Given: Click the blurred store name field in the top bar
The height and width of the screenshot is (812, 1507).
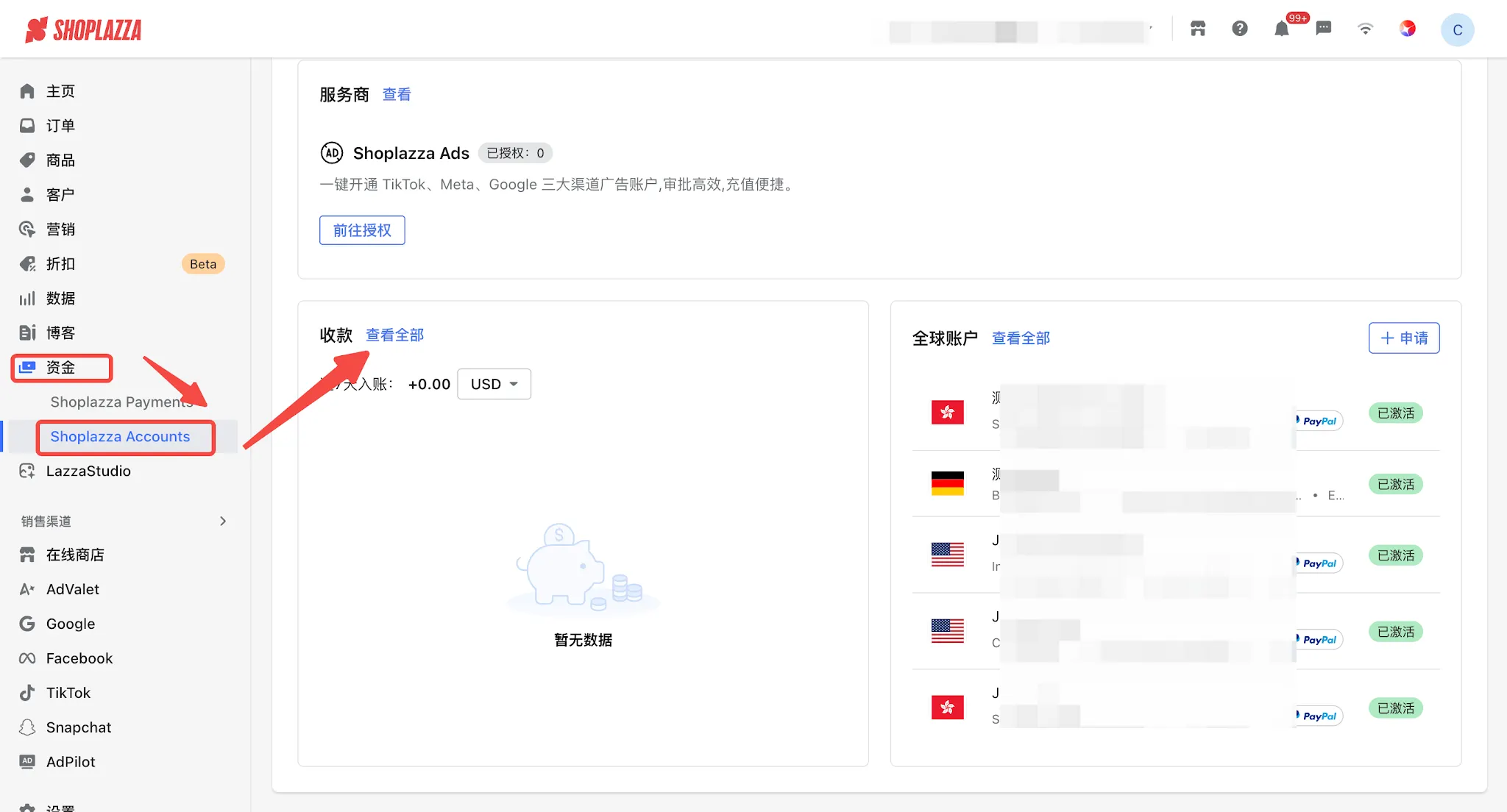Looking at the screenshot, I should pyautogui.click(x=1020, y=31).
